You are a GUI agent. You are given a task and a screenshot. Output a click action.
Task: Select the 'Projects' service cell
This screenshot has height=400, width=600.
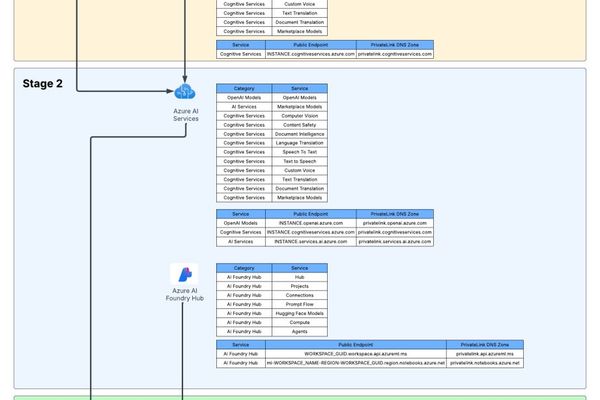coord(300,286)
